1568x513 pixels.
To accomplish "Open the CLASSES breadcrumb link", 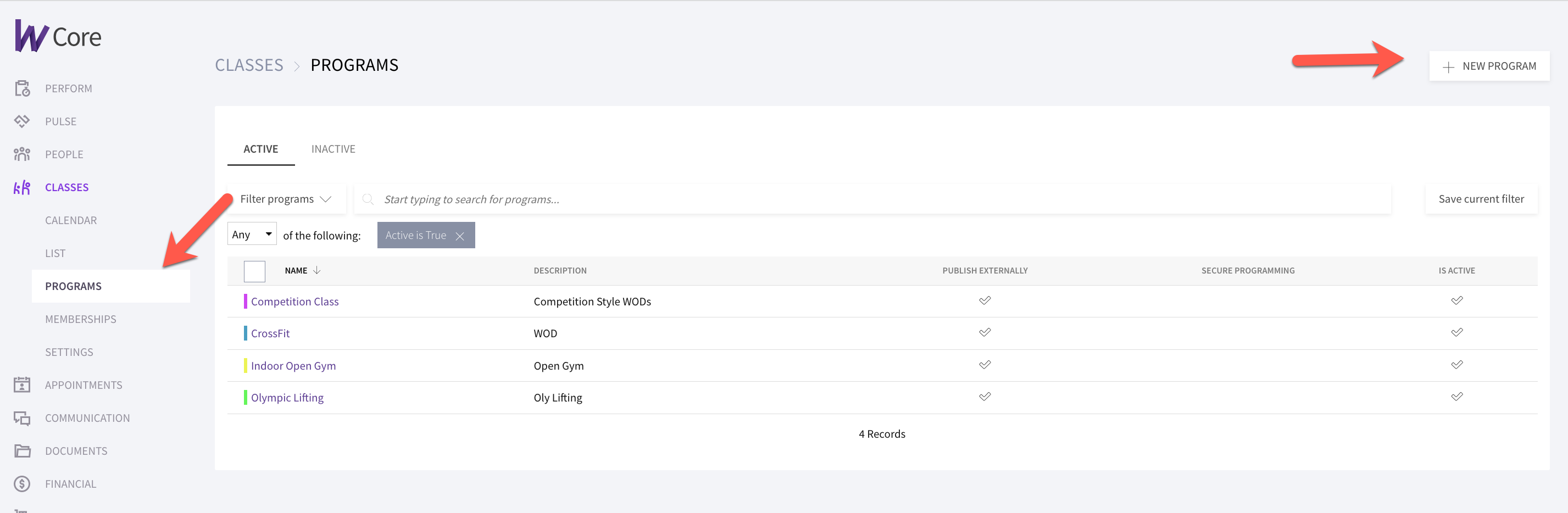I will pos(249,64).
